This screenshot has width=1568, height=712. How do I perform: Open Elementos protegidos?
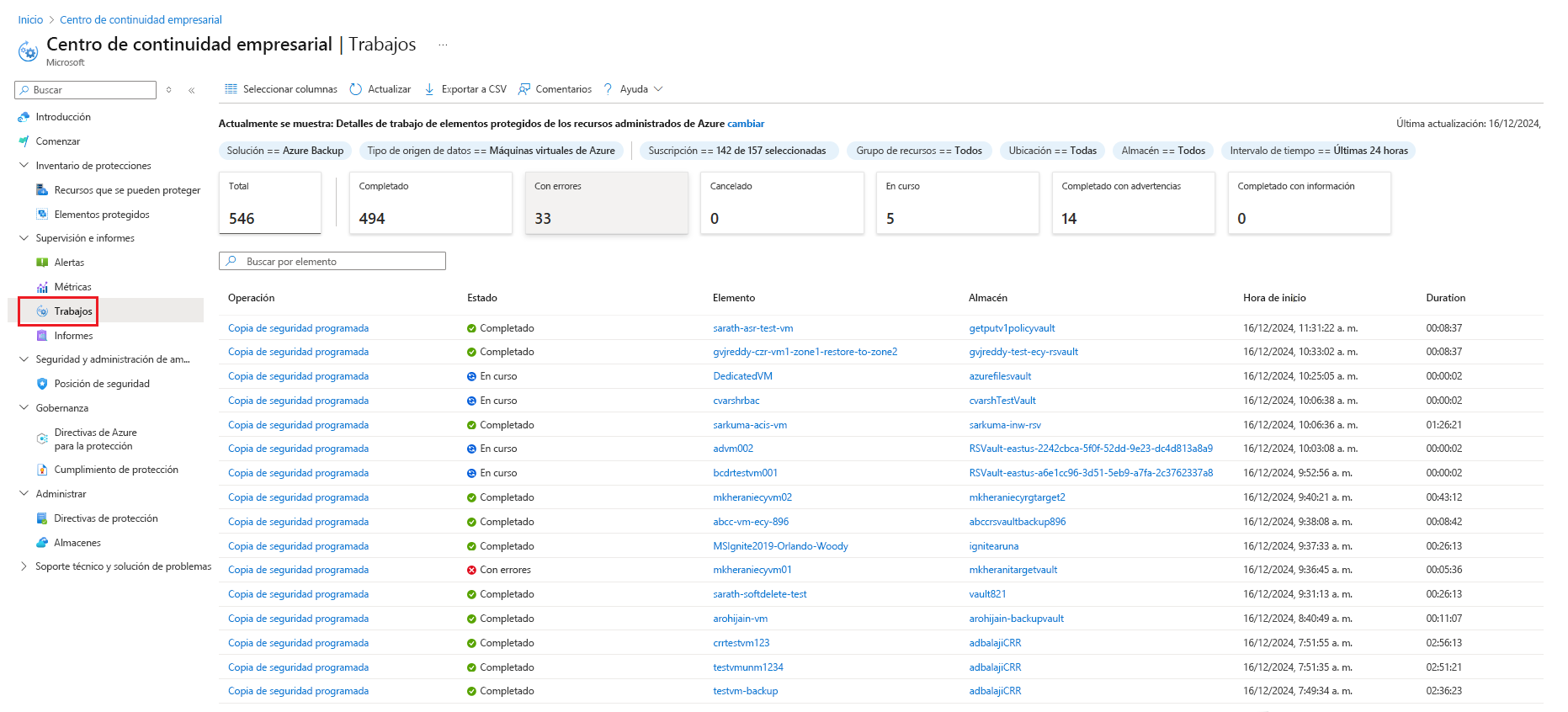coord(102,215)
